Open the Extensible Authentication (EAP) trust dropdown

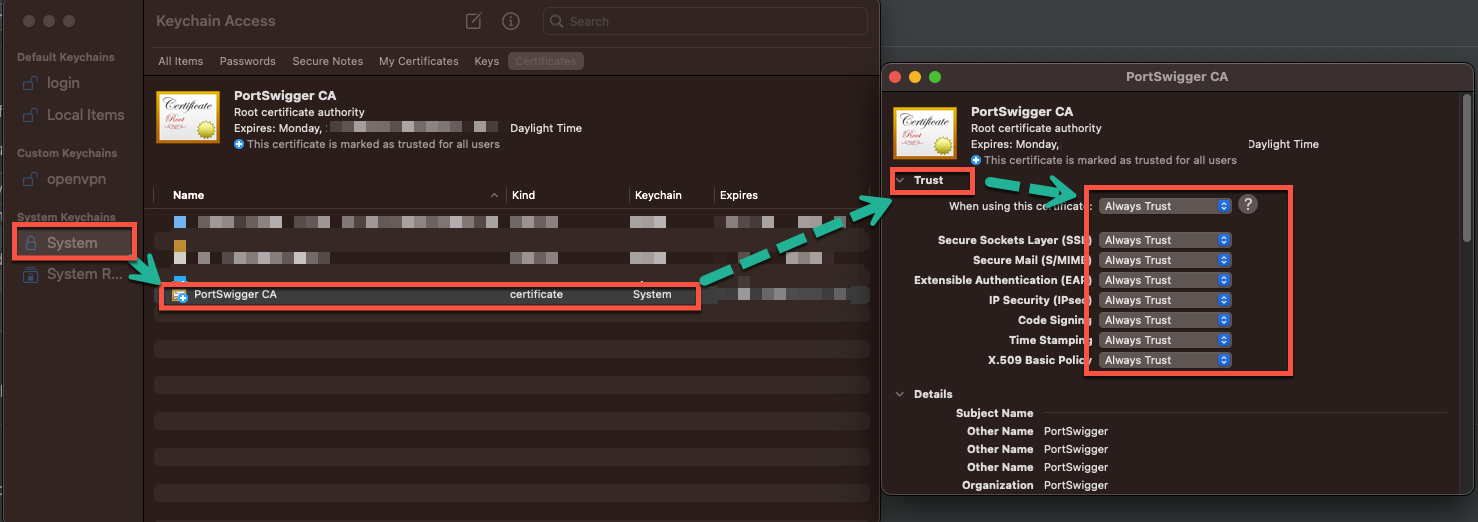pos(1165,280)
